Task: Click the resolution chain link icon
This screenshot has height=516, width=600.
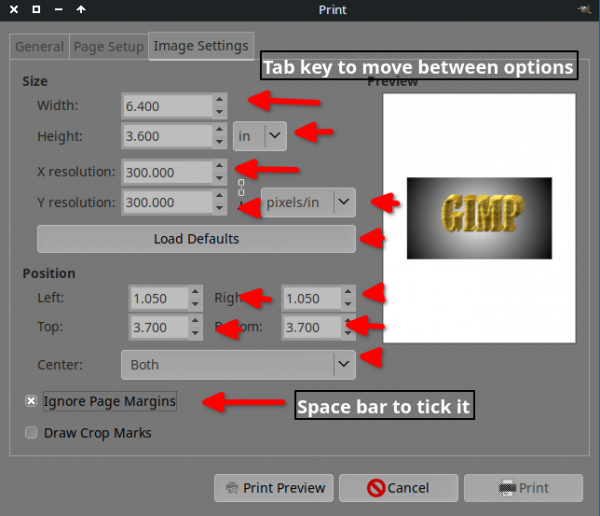Action: [x=241, y=188]
